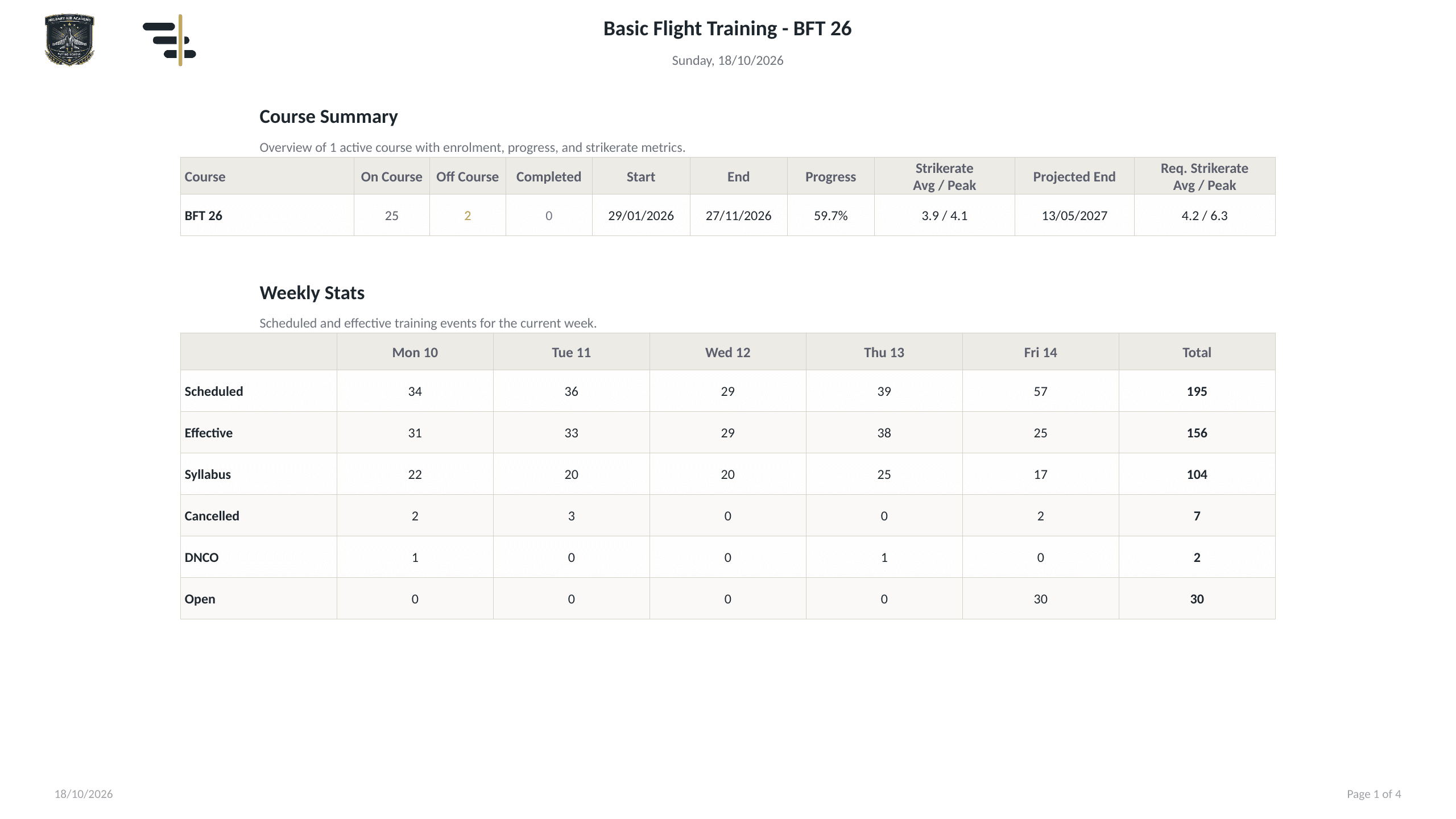The height and width of the screenshot is (819, 1456).
Task: Click the 'Thu 13' column header
Action: 884,353
